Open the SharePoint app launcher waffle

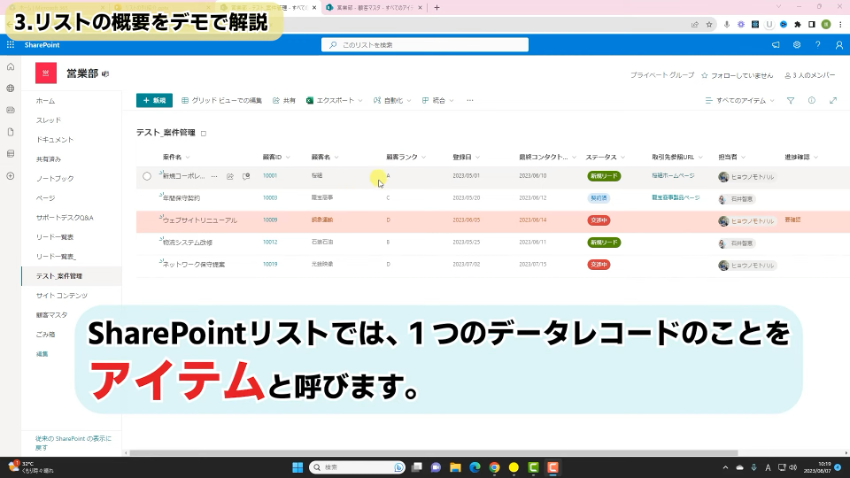[10, 45]
